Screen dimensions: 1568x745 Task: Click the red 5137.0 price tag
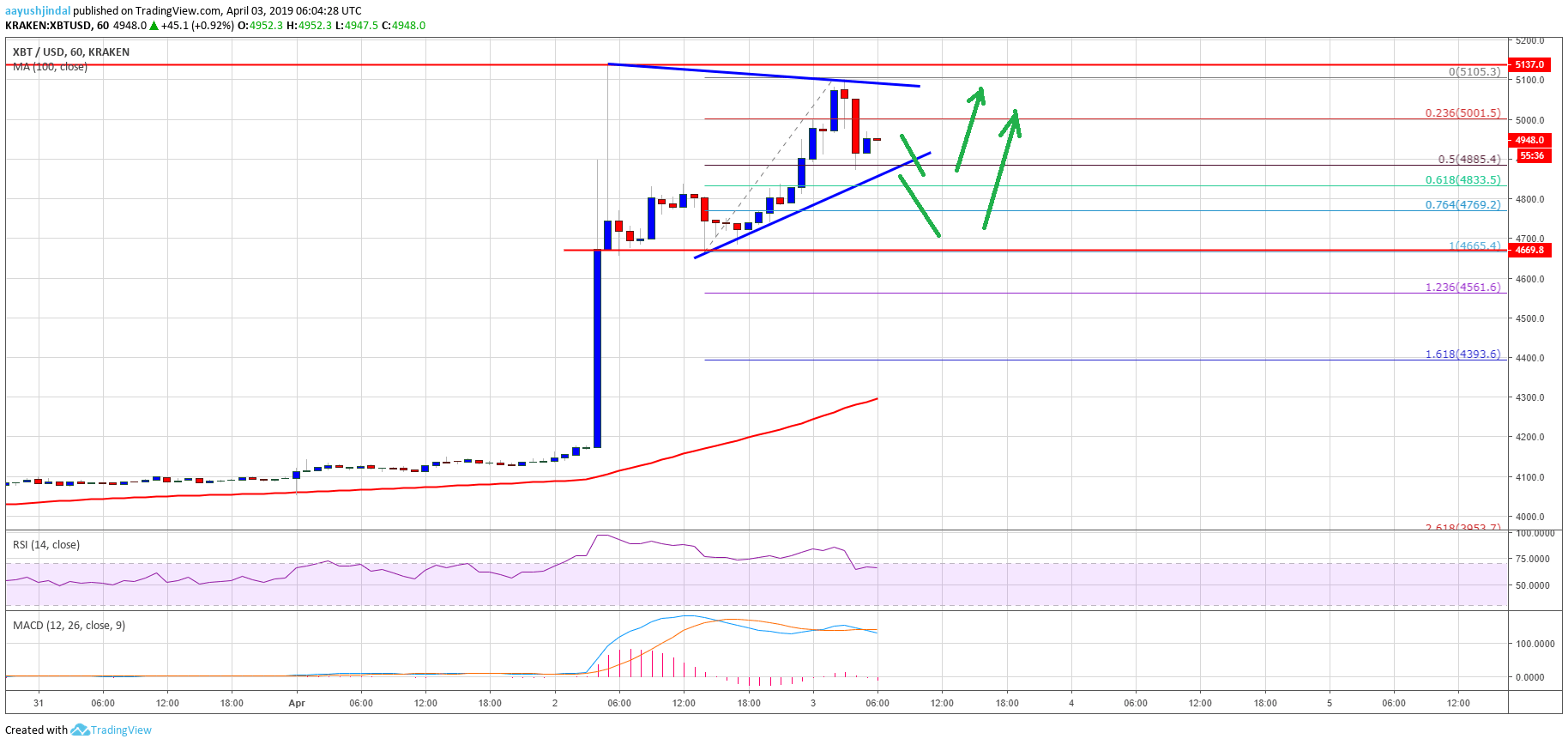[1529, 64]
